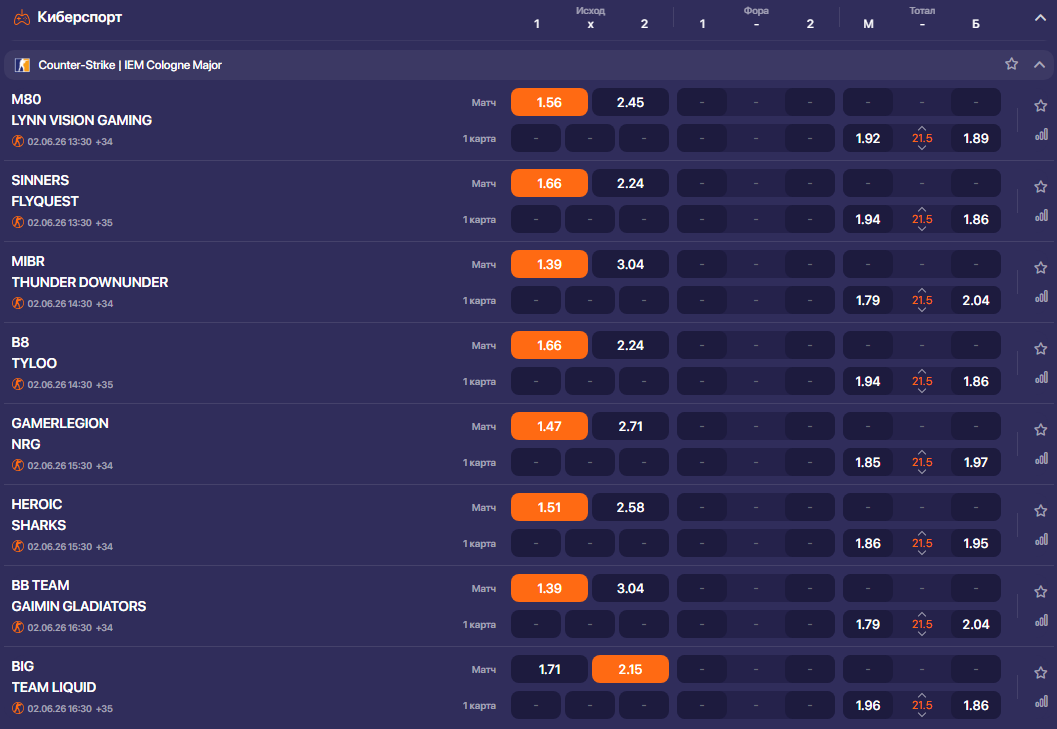Deselect MIBR win at 1.39
Viewport: 1057px width, 729px height.
pyautogui.click(x=549, y=264)
